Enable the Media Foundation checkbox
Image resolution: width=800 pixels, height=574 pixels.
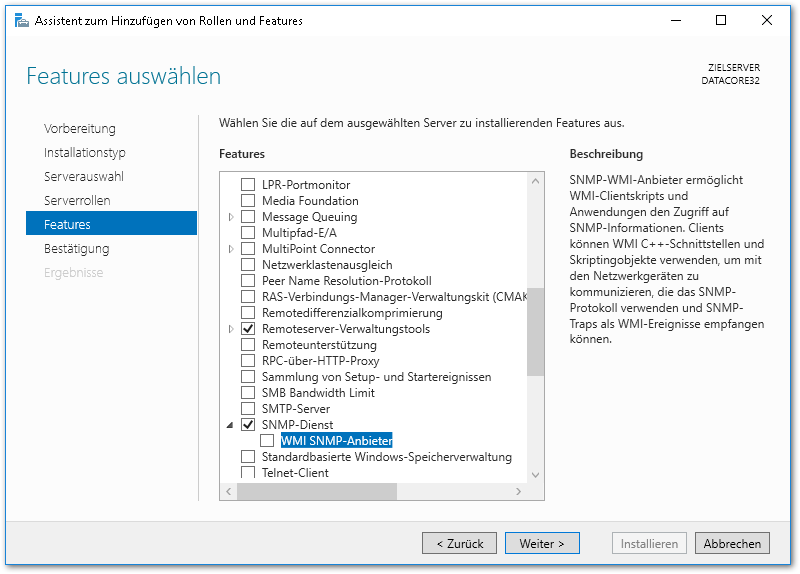click(248, 201)
